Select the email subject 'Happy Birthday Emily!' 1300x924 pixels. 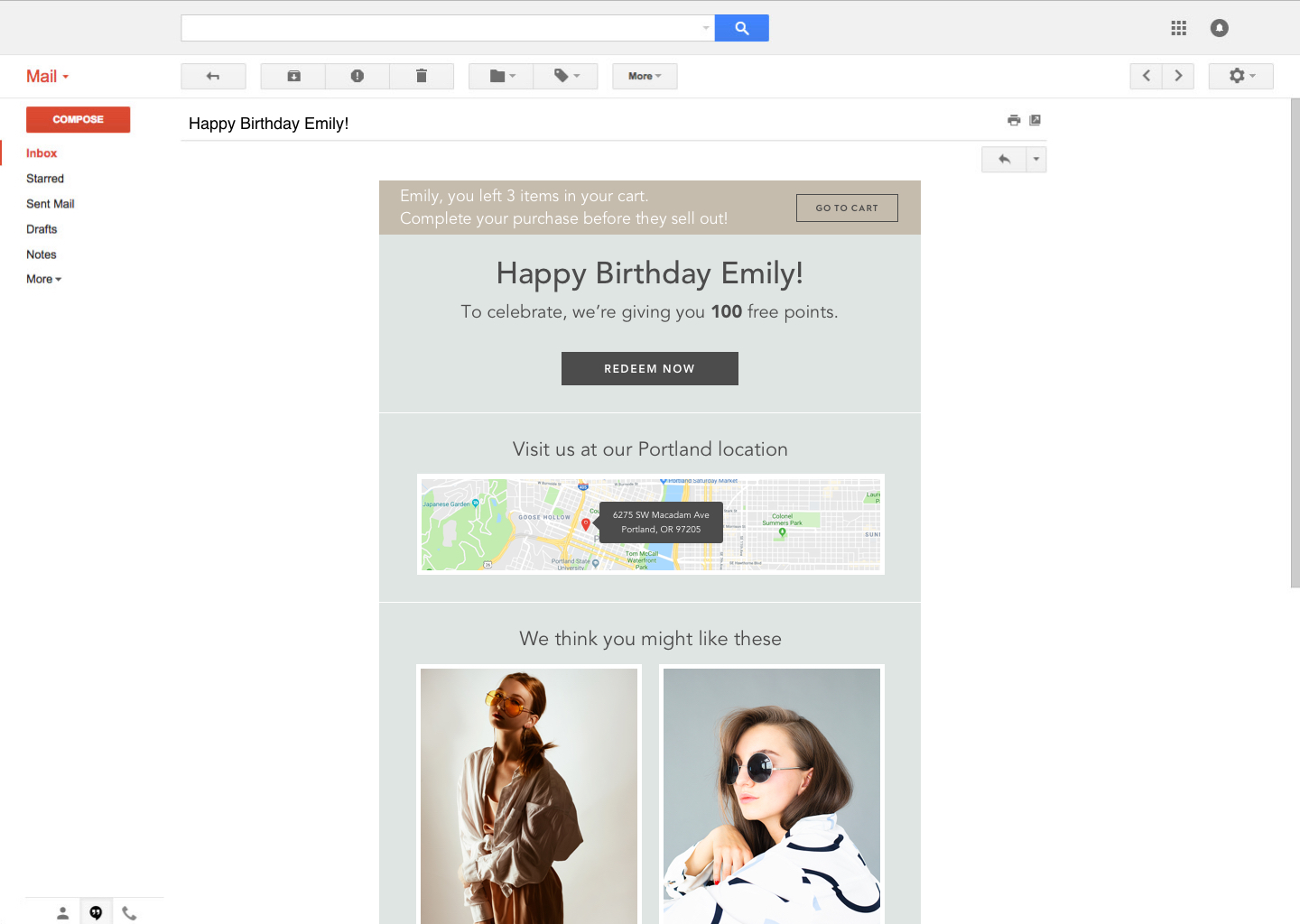point(268,124)
